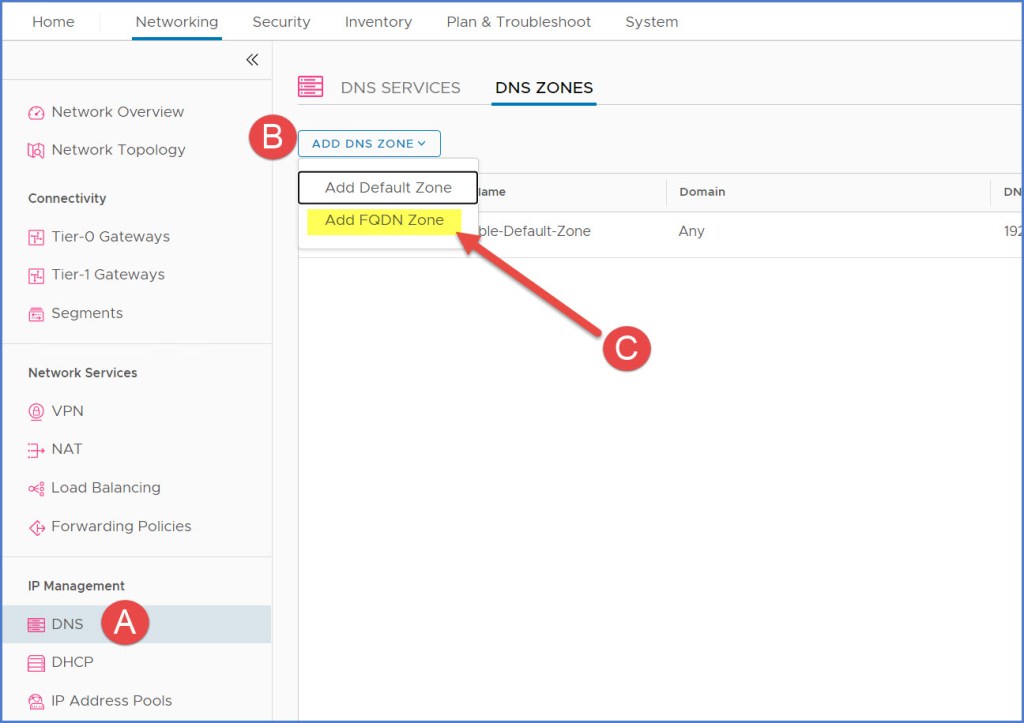Screen dimensions: 1024x723
Task: Click the Segments icon in sidebar
Action: click(x=36, y=314)
